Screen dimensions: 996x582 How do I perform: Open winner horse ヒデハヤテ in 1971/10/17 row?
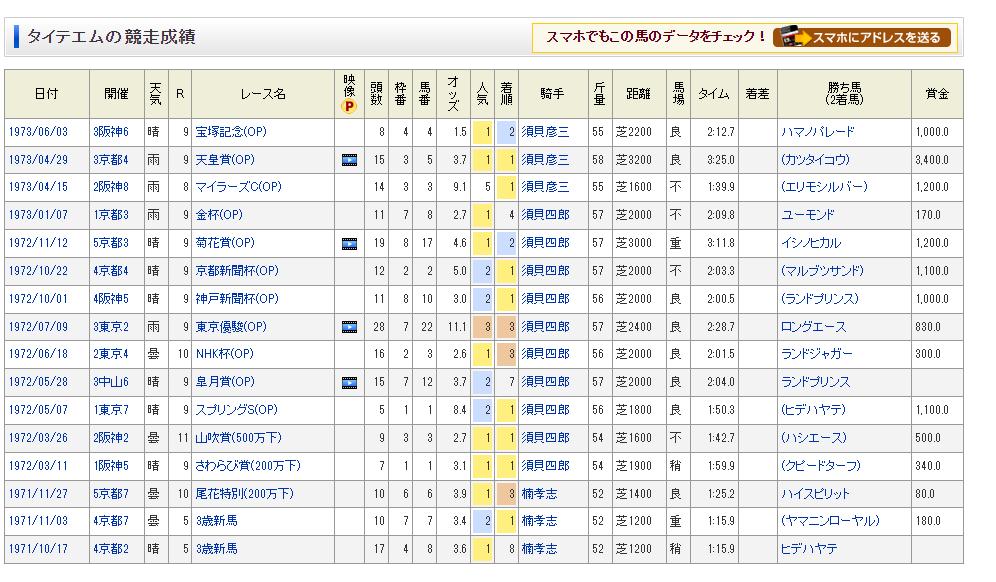coord(809,549)
